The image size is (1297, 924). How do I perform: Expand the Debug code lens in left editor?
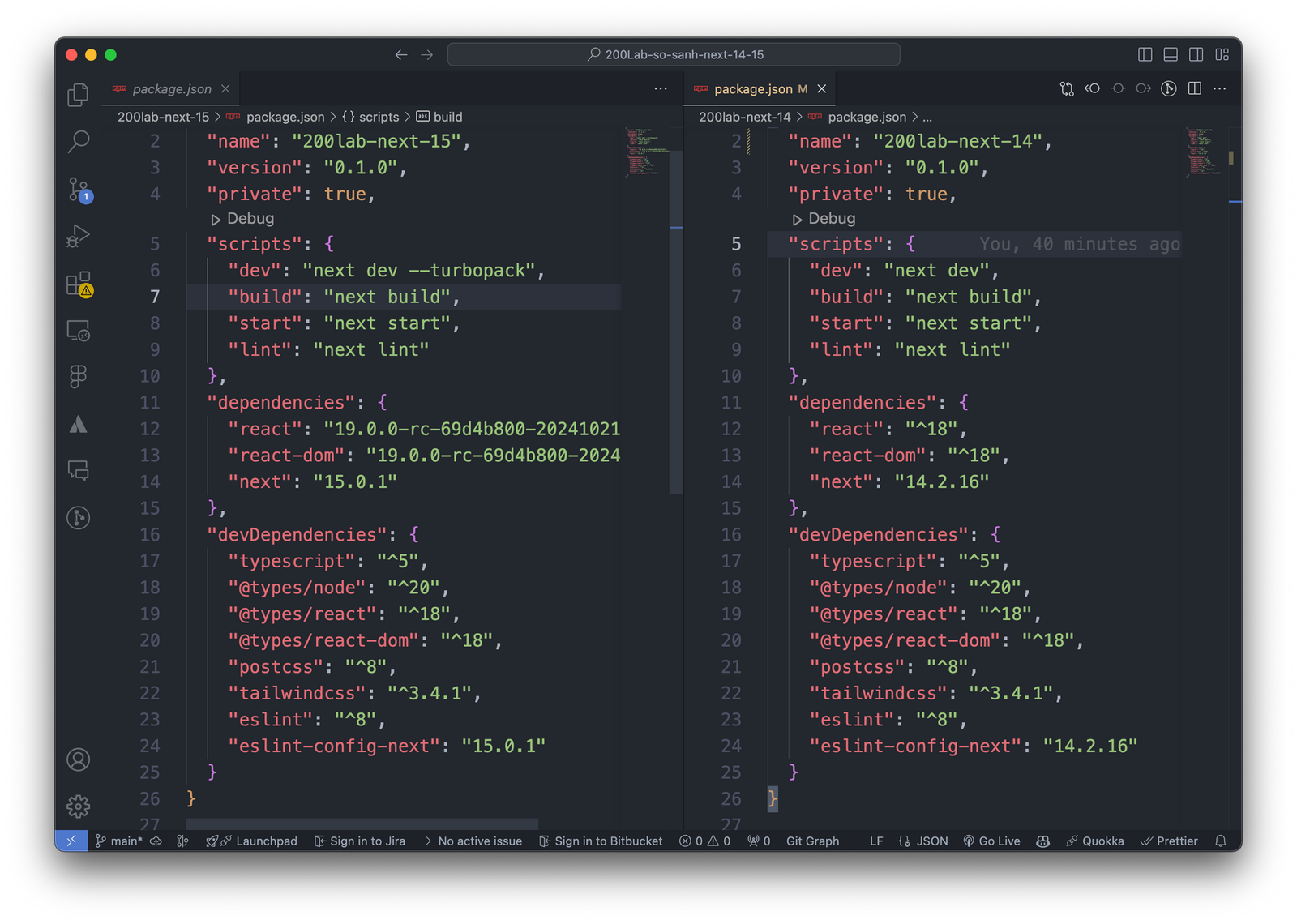(x=242, y=219)
